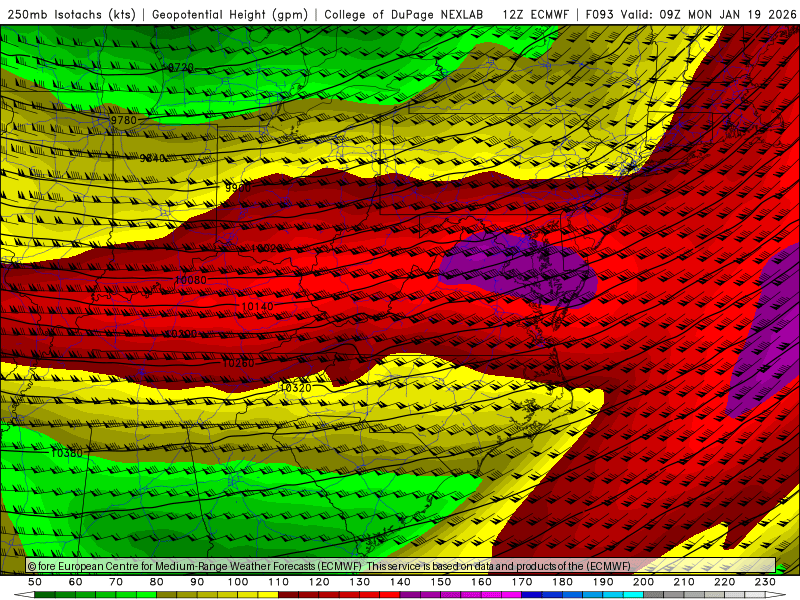This screenshot has width=800, height=600.
Task: Click the 9720 height contour label
Action: [181, 68]
